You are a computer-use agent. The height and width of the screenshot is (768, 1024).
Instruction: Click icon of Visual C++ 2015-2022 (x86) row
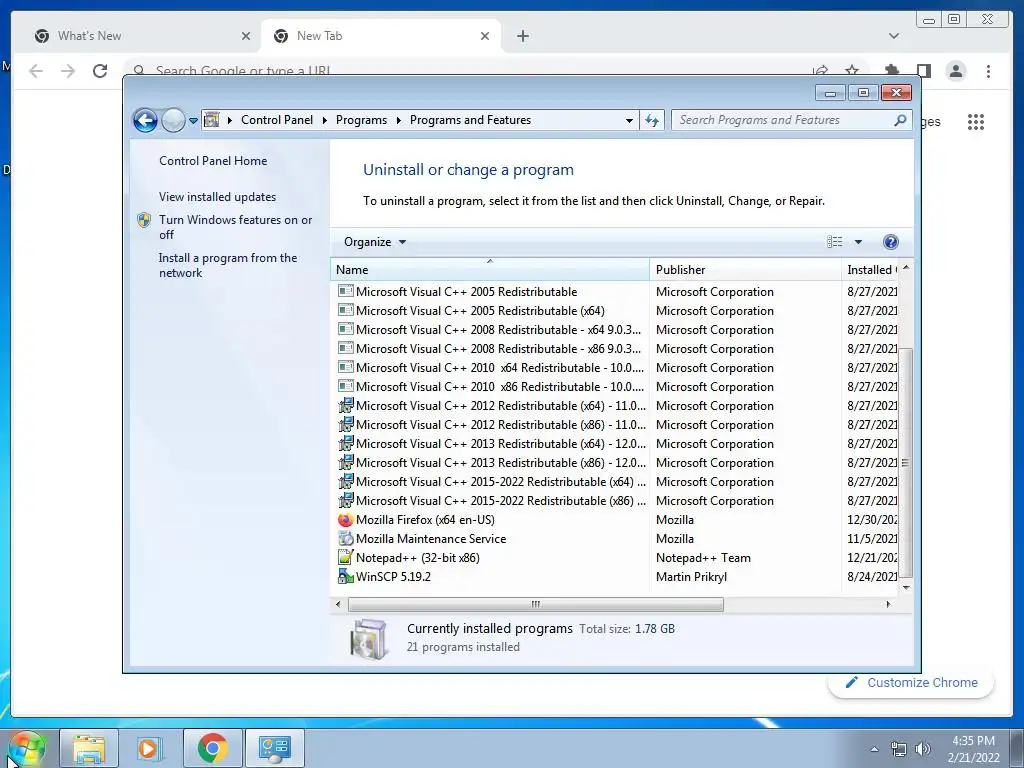coord(345,500)
